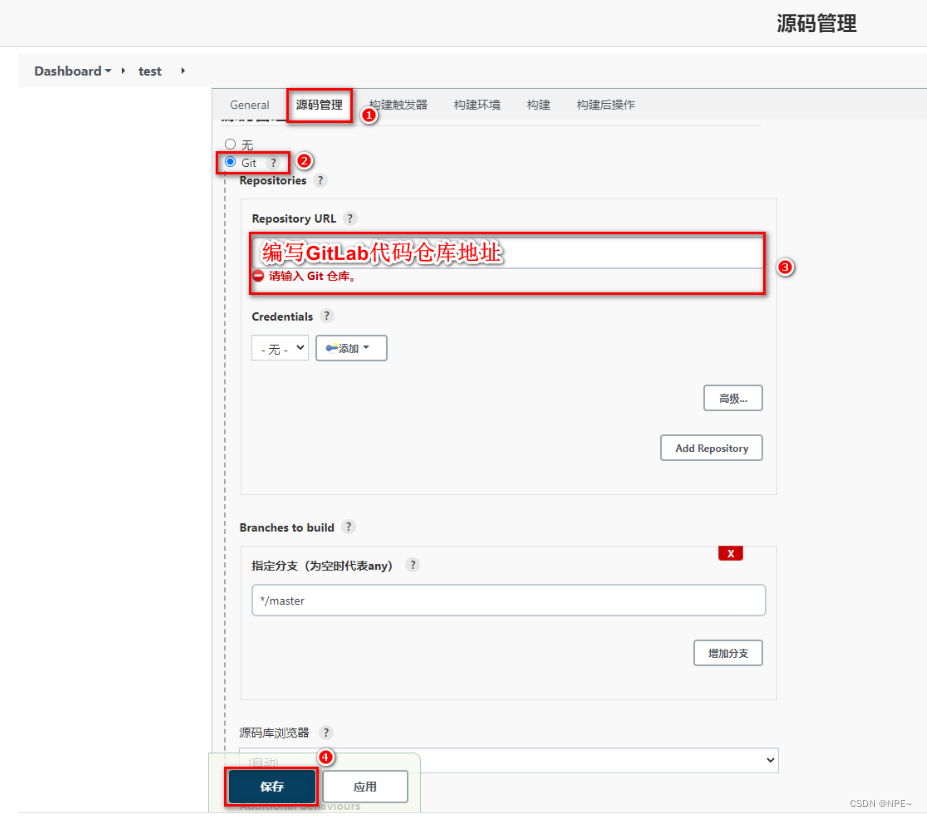
Task: Focus the Repository URL input field
Action: 507,252
